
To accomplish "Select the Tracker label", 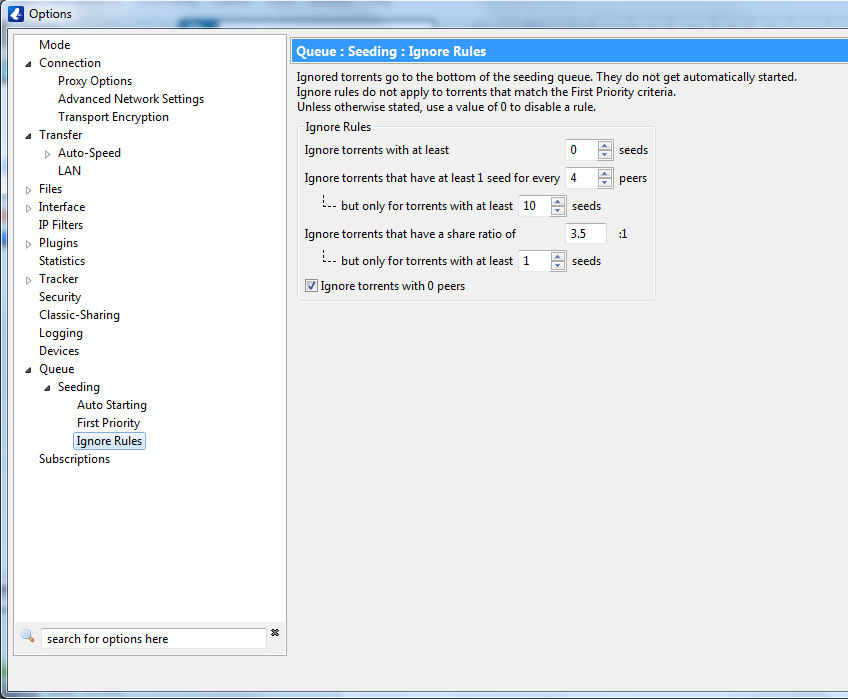I will (58, 279).
